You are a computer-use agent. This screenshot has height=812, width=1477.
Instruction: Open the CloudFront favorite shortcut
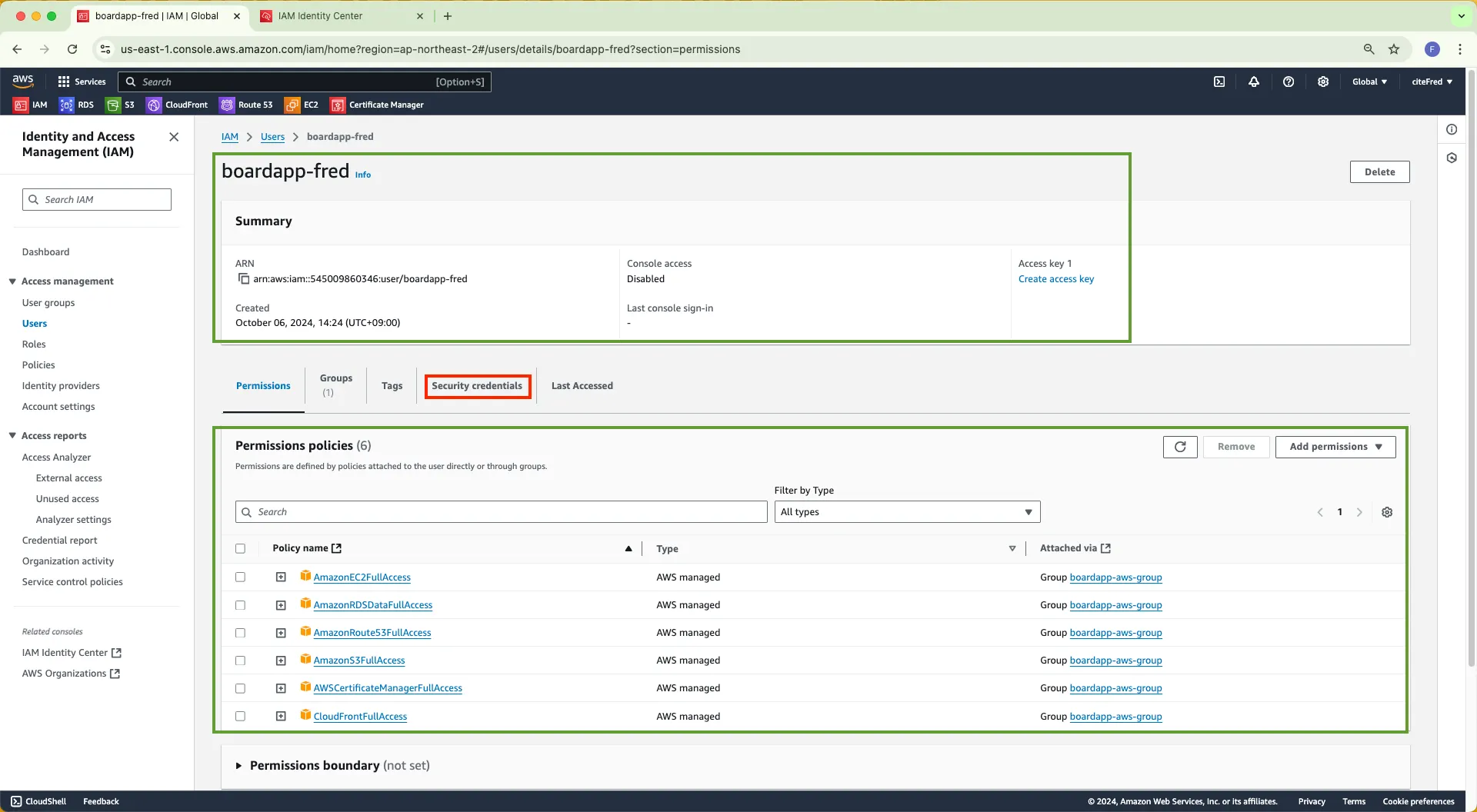[x=178, y=105]
